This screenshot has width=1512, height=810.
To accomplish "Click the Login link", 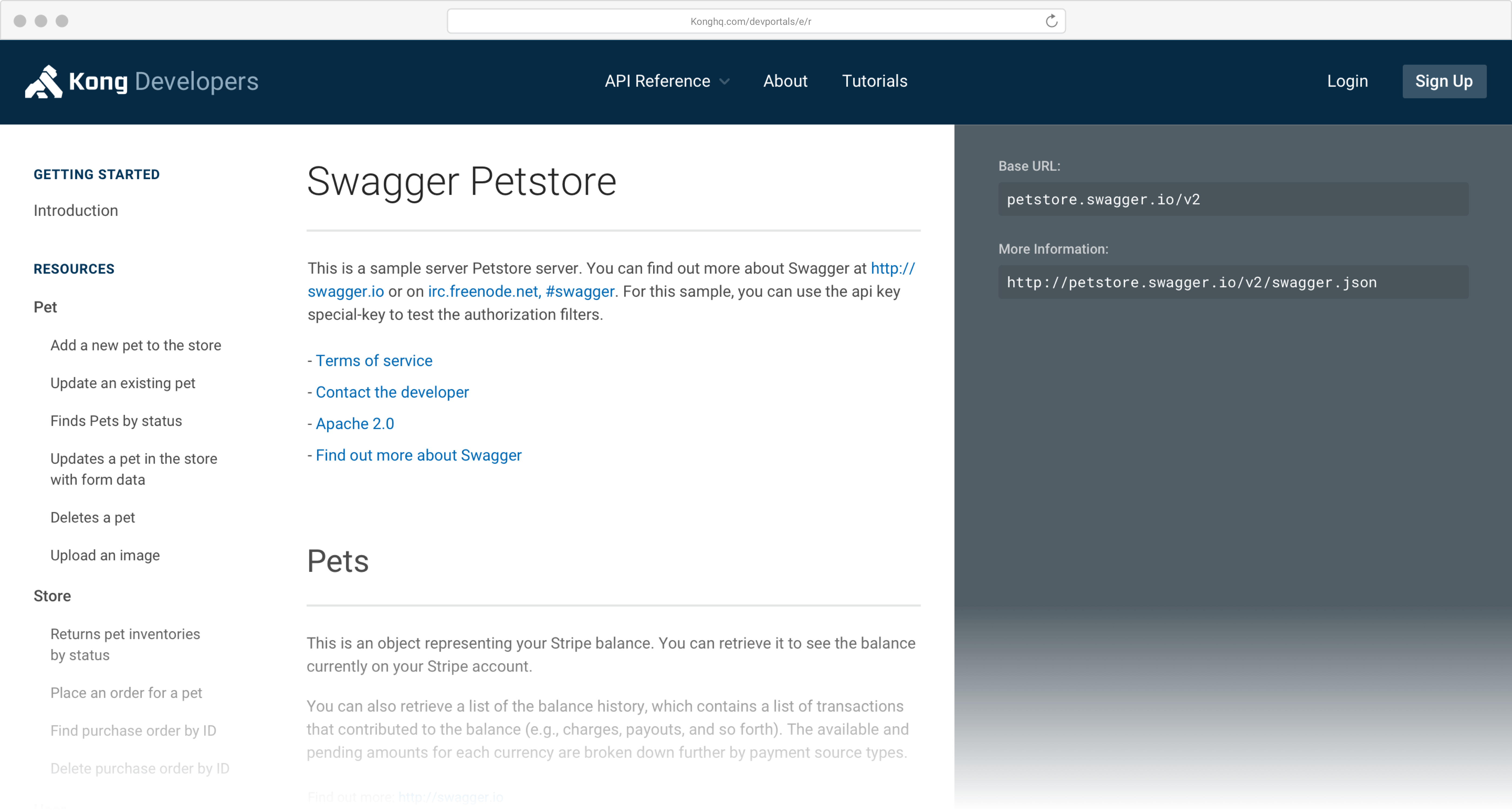I will point(1347,81).
